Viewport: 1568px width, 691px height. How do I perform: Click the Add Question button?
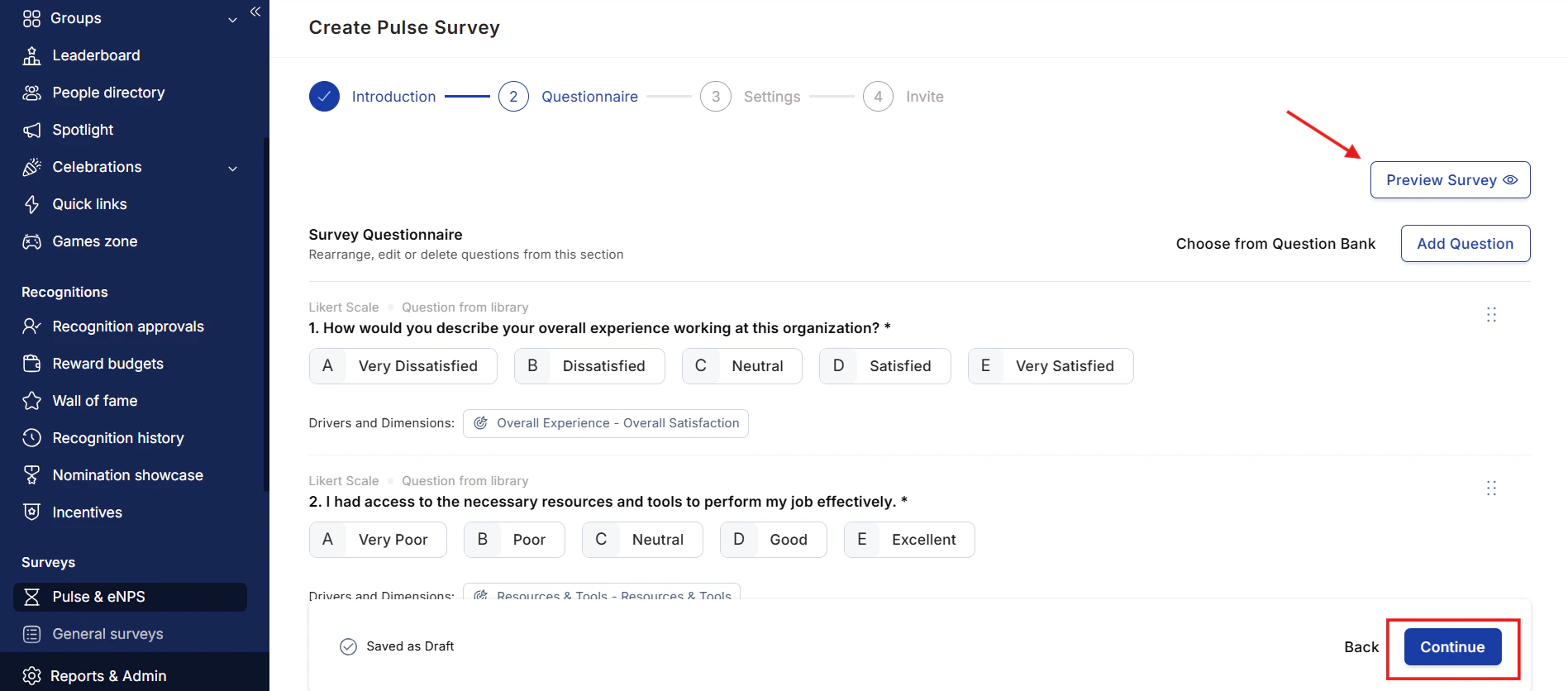(x=1466, y=244)
